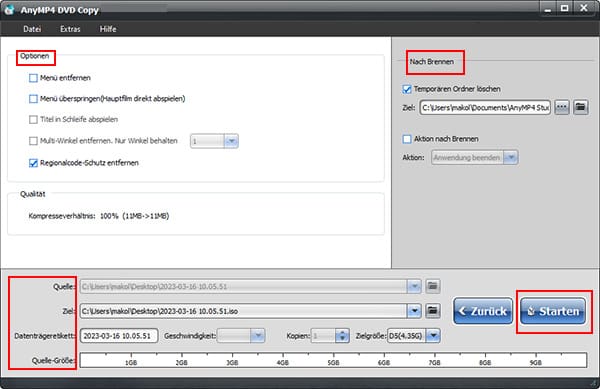
Task: Expand the Zielgröße D5(4.35G) dropdown
Action: (x=433, y=336)
